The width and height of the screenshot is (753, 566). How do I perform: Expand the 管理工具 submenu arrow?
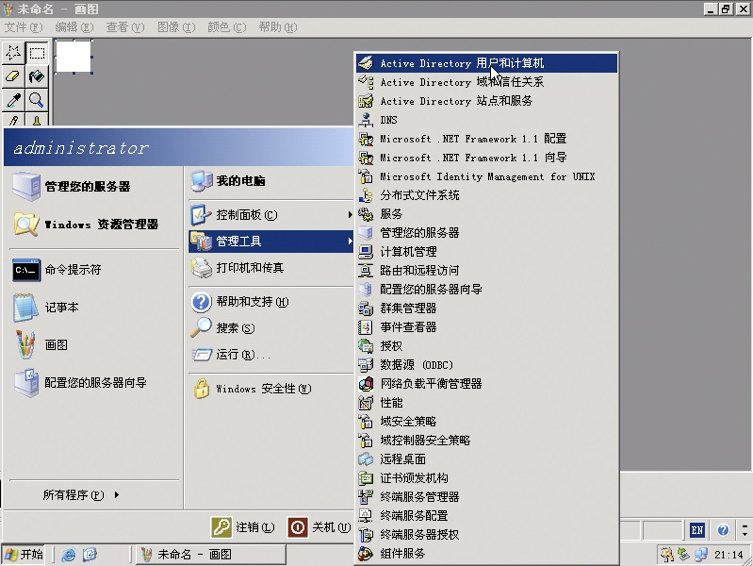350,241
